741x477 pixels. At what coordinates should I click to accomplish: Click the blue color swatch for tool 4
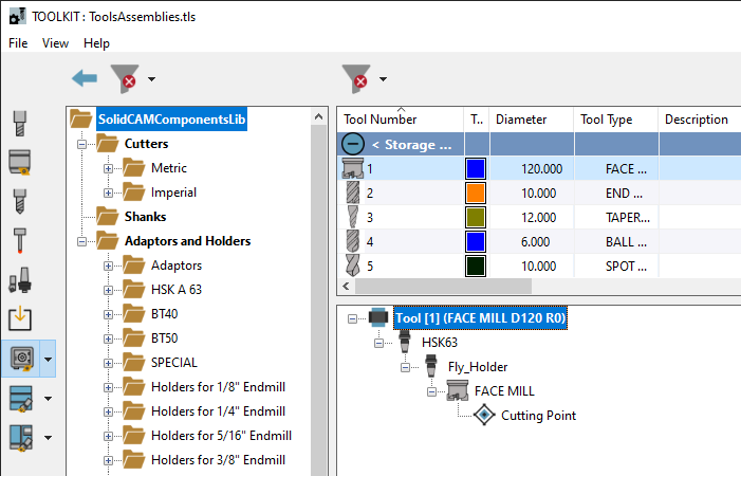coord(475,242)
